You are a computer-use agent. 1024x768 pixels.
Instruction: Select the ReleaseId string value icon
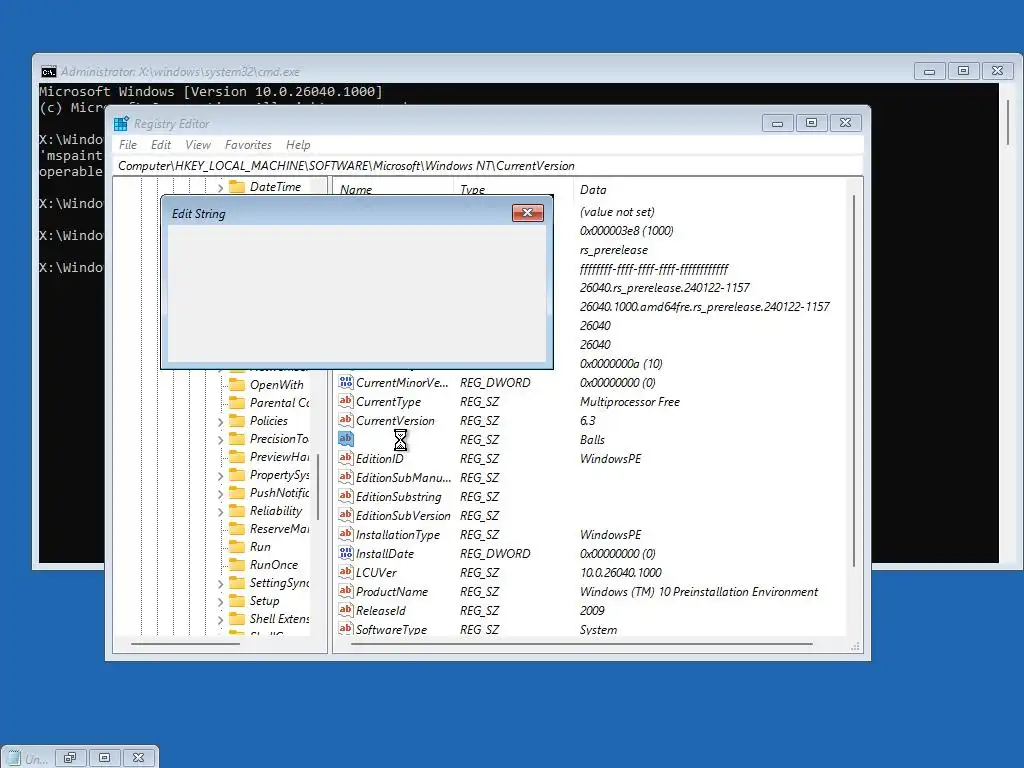[x=345, y=610]
